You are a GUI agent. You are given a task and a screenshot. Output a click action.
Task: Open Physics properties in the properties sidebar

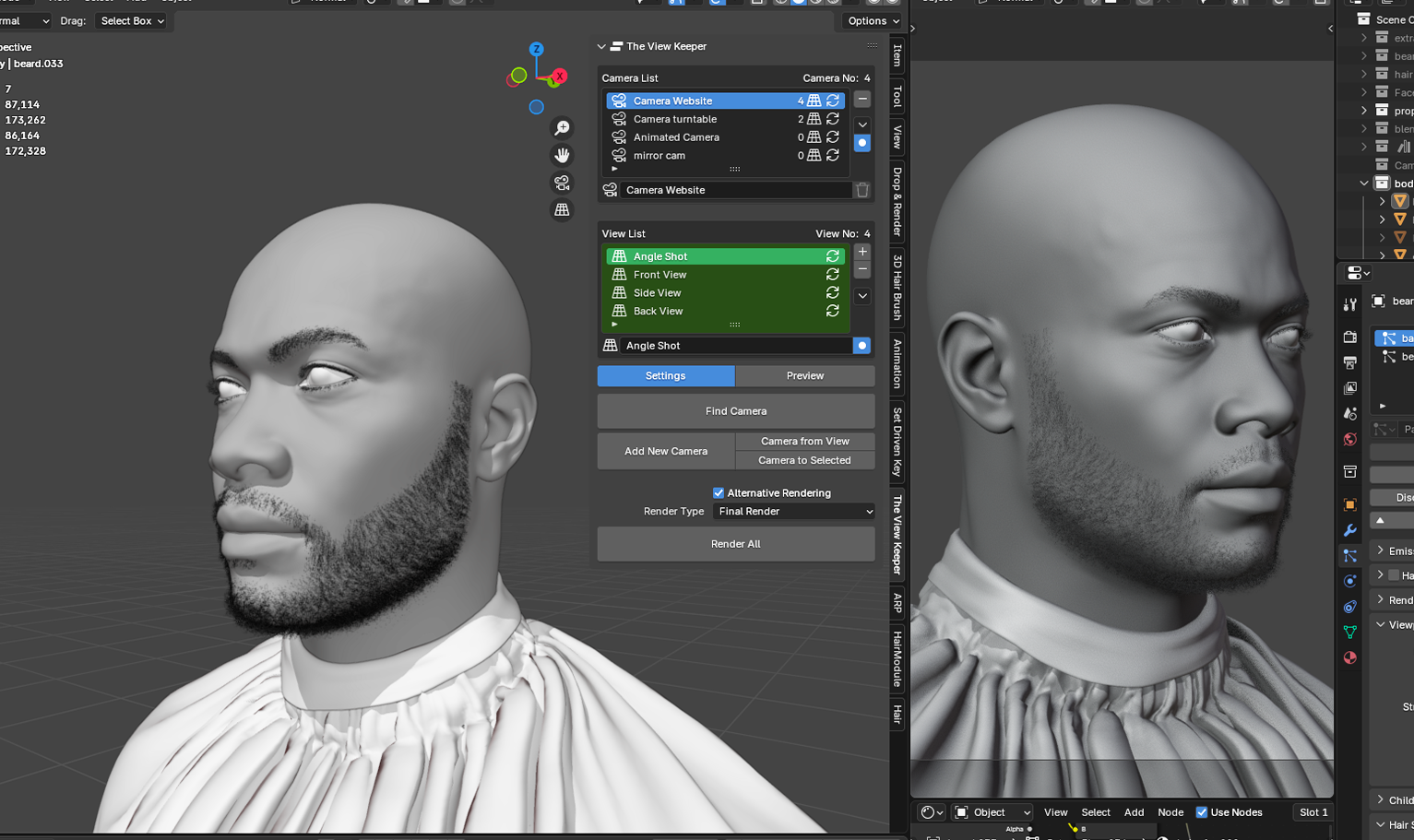tap(1350, 581)
